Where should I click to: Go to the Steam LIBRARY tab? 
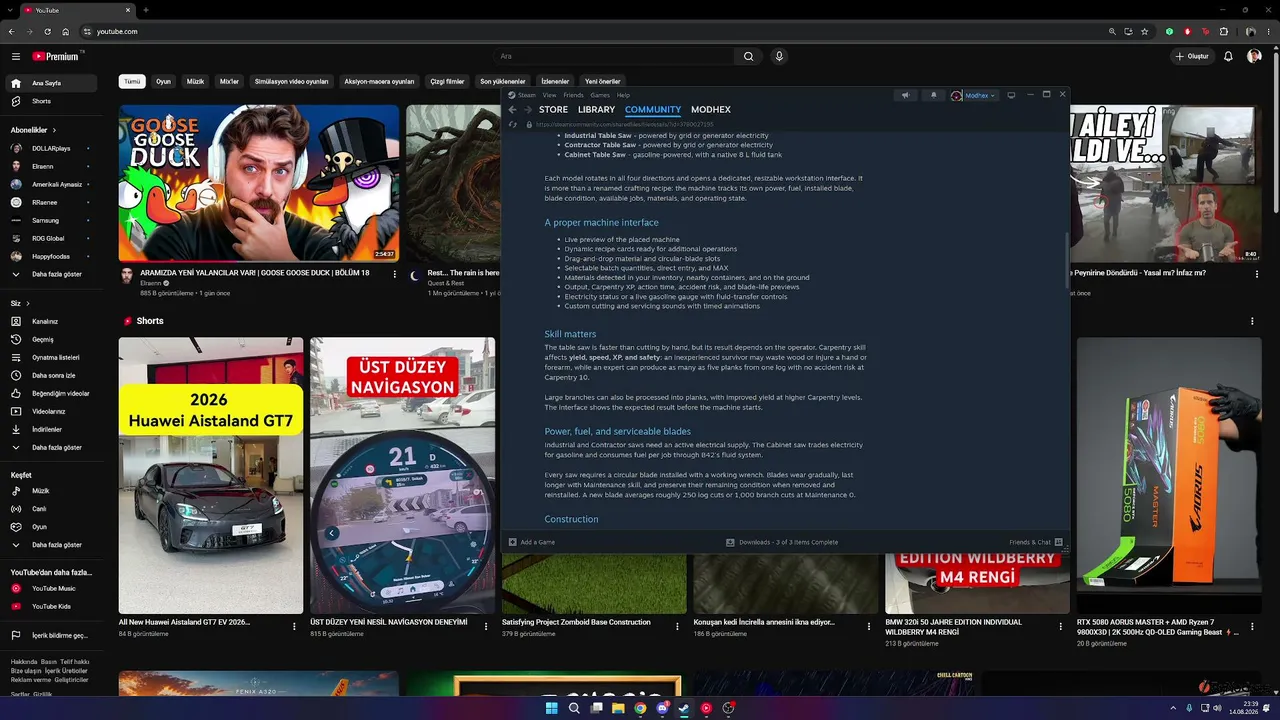(596, 110)
